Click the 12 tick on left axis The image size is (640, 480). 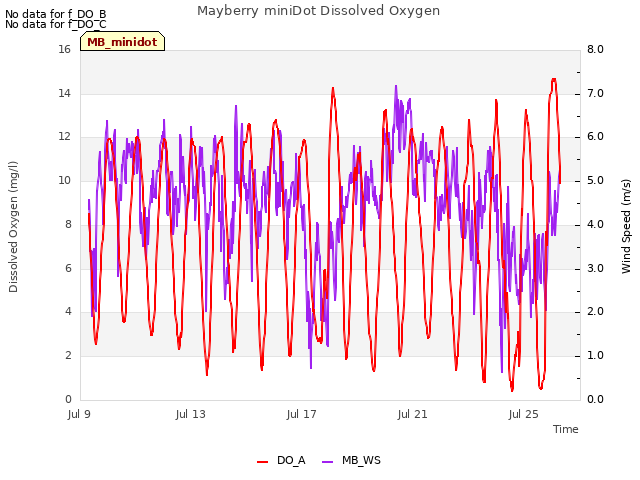(64, 137)
